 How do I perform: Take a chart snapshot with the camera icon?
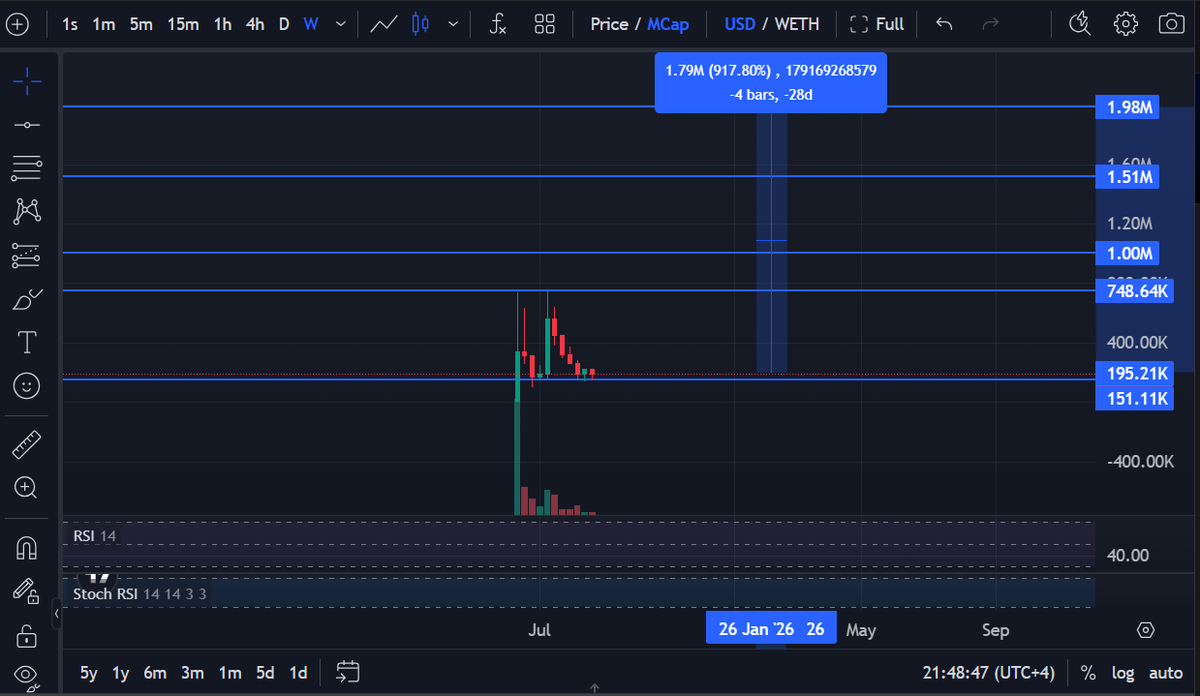(x=1171, y=23)
